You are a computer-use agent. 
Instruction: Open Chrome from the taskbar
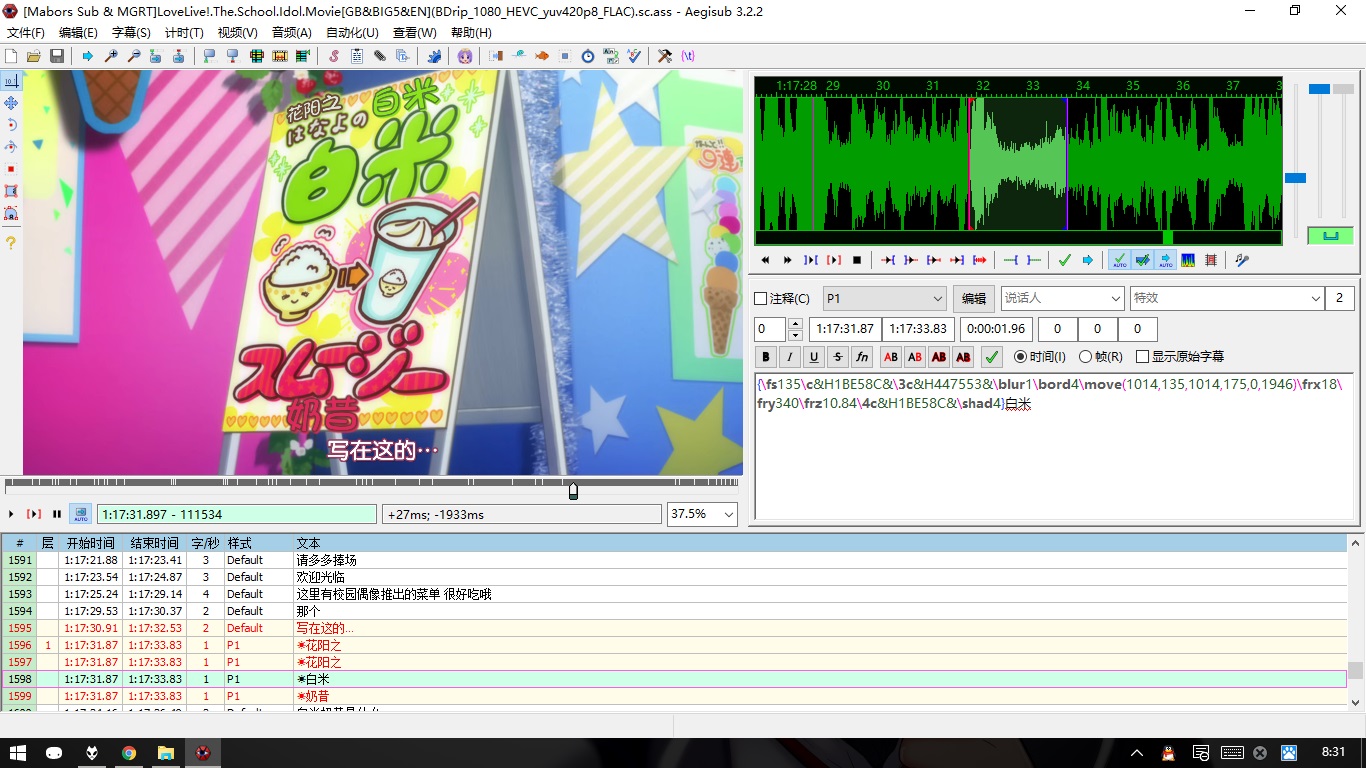129,753
